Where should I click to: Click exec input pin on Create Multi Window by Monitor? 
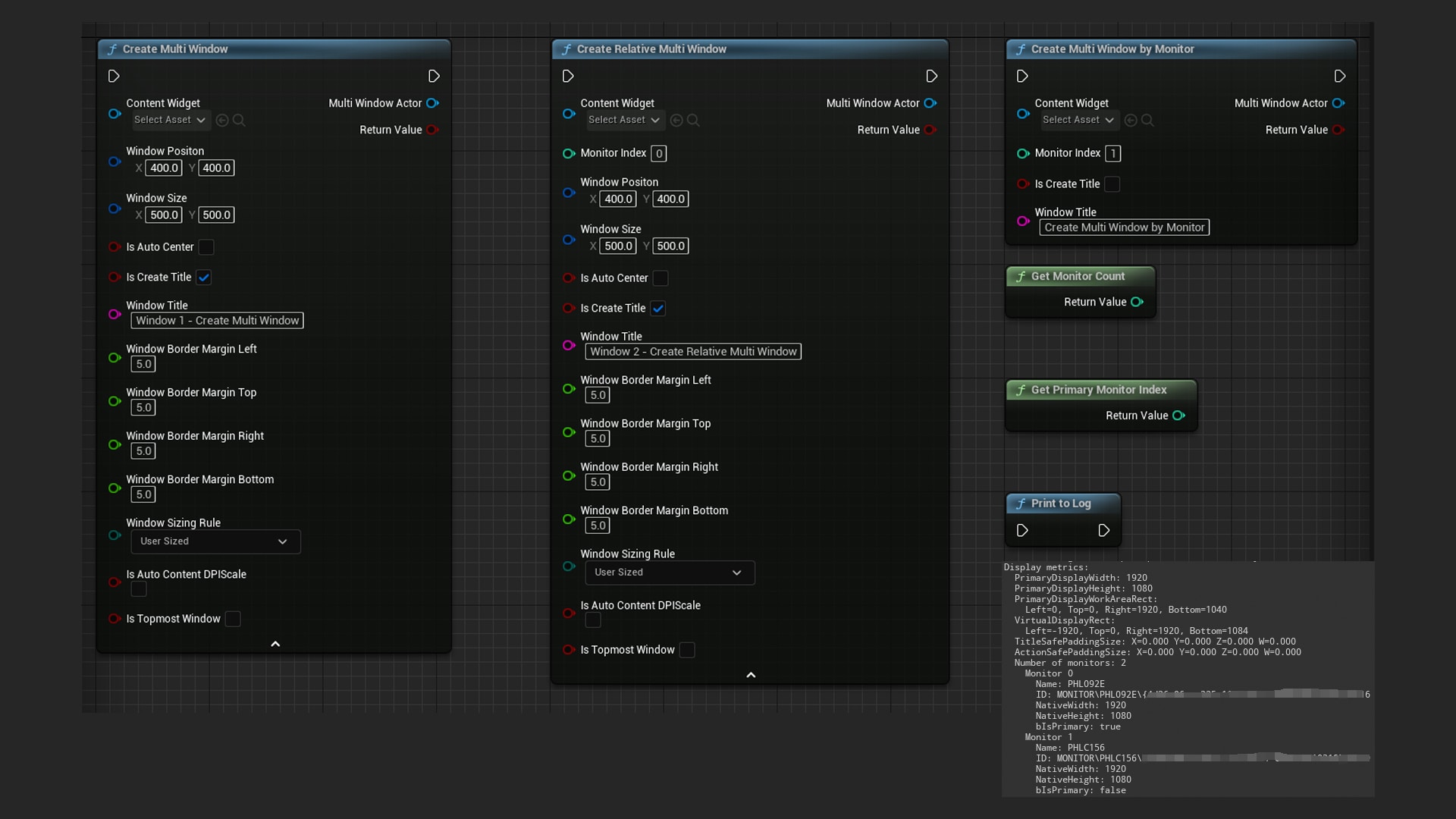1022,76
